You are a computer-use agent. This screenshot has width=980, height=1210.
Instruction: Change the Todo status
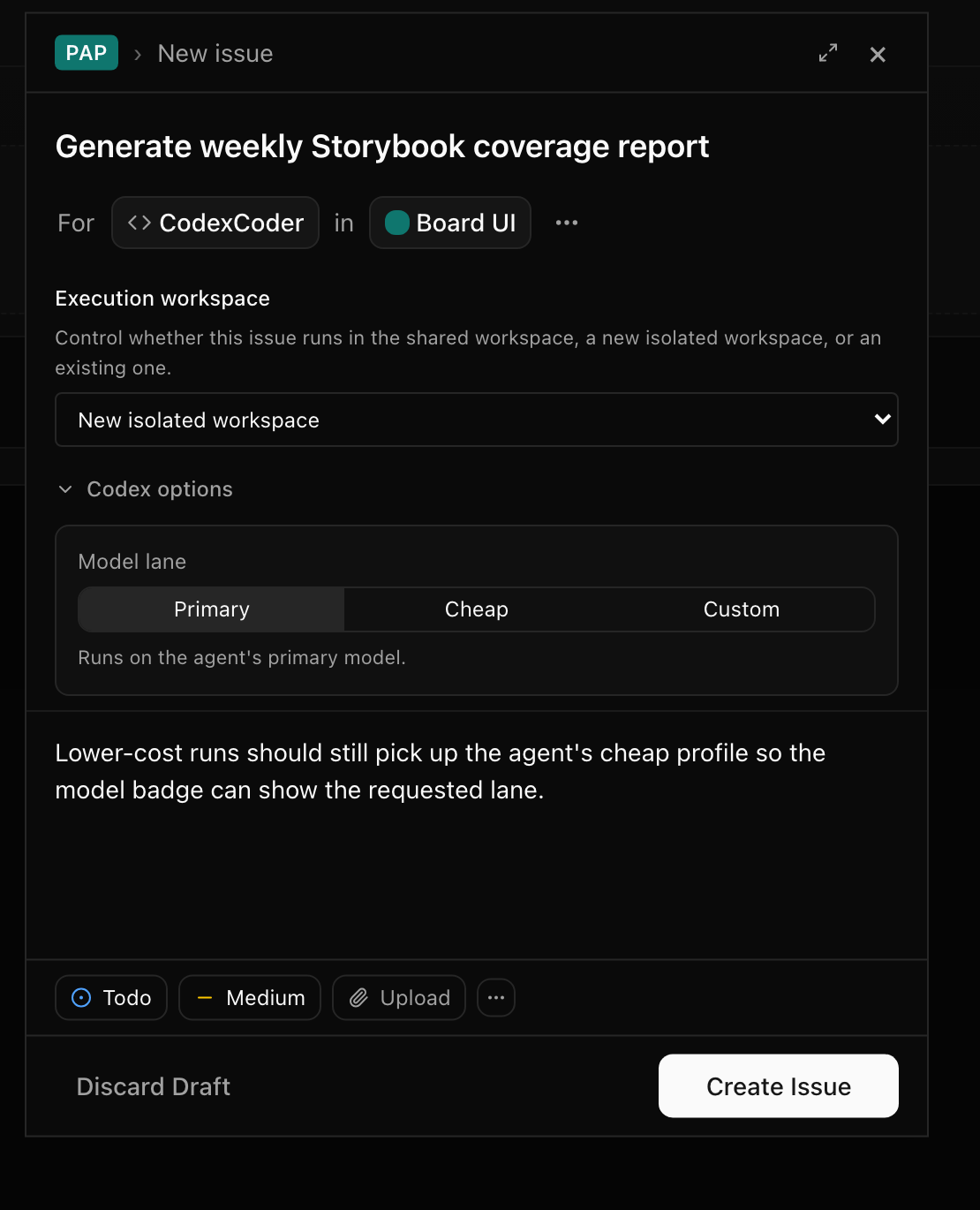click(111, 997)
